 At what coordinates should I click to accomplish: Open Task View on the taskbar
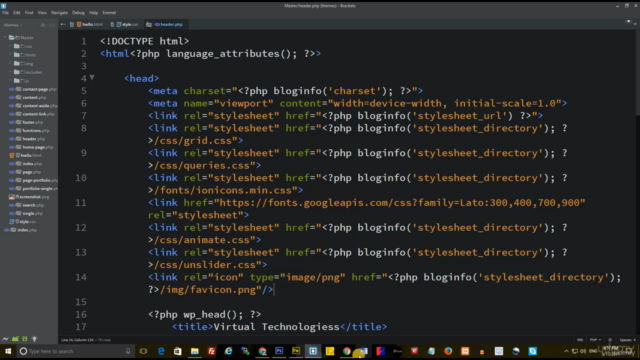[x=143, y=351]
